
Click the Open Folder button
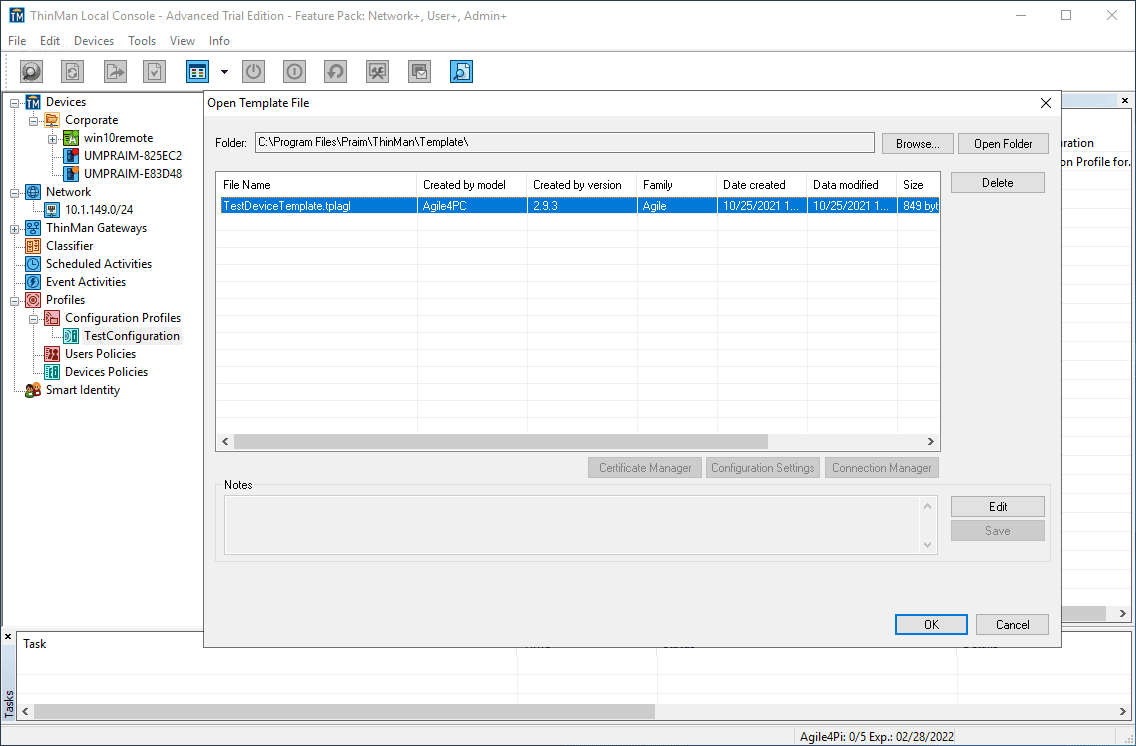click(1003, 143)
